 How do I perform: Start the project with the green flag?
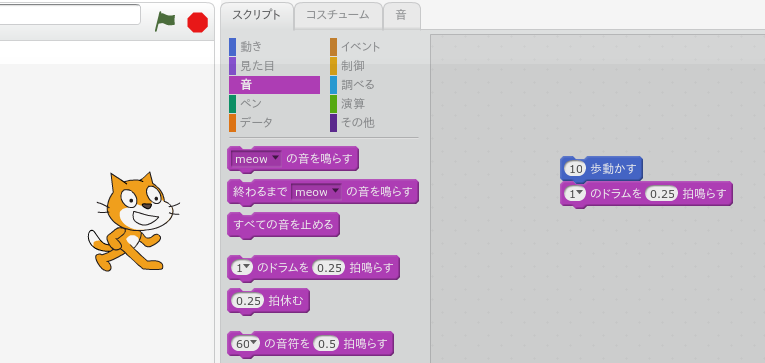(x=165, y=22)
